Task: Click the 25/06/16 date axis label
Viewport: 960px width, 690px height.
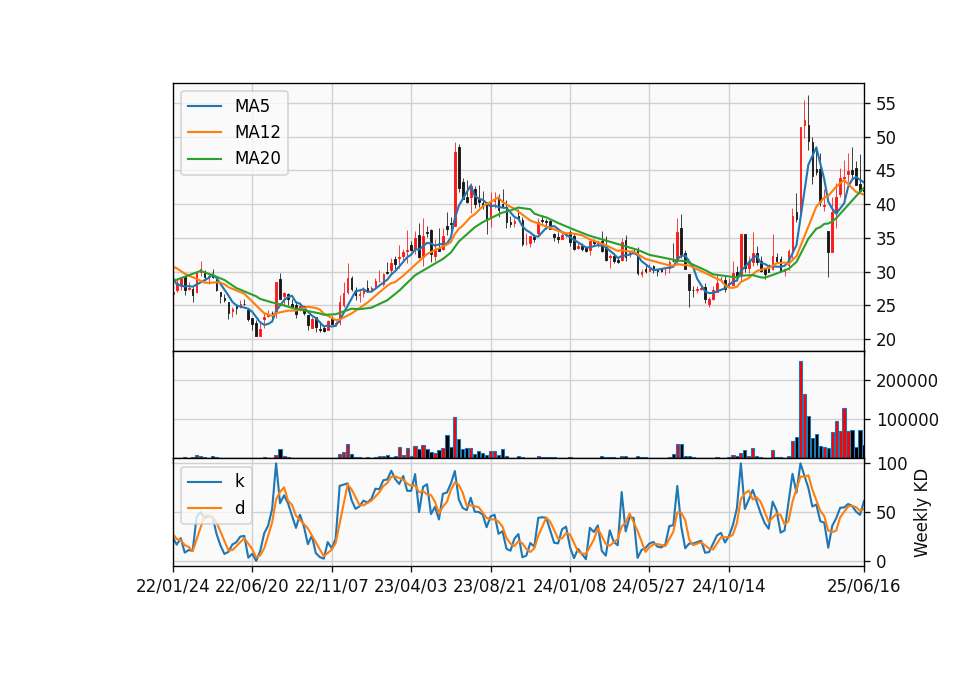Action: pos(864,586)
